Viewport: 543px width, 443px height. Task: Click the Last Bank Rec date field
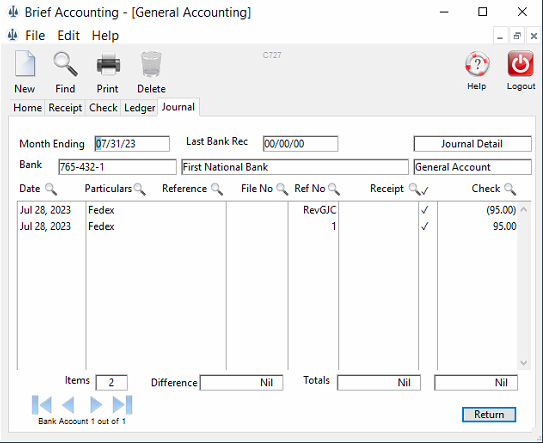pos(300,144)
